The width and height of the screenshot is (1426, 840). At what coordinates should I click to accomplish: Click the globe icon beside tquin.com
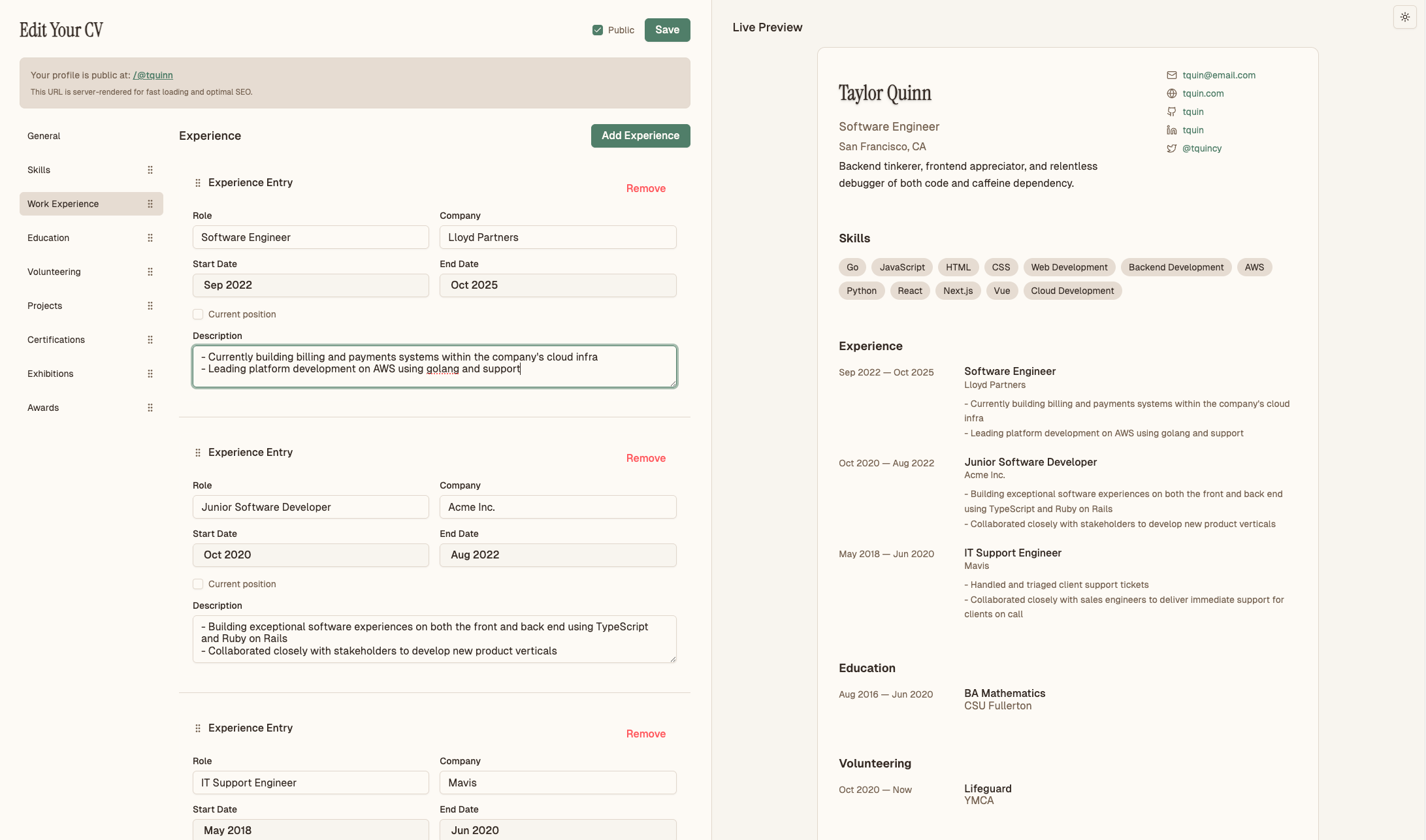point(1171,93)
